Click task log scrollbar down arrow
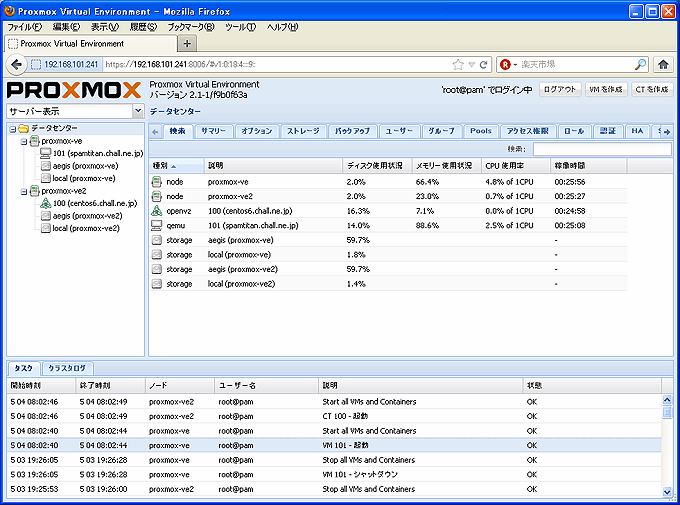Viewport: 680px width, 505px height. [667, 492]
